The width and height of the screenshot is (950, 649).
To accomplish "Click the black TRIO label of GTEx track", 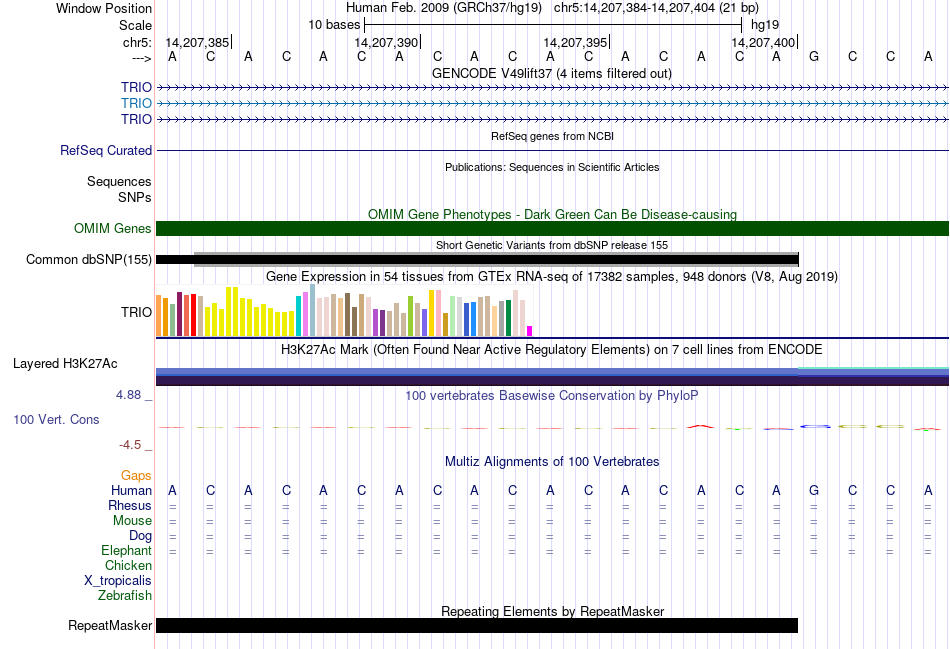I will click(x=136, y=312).
